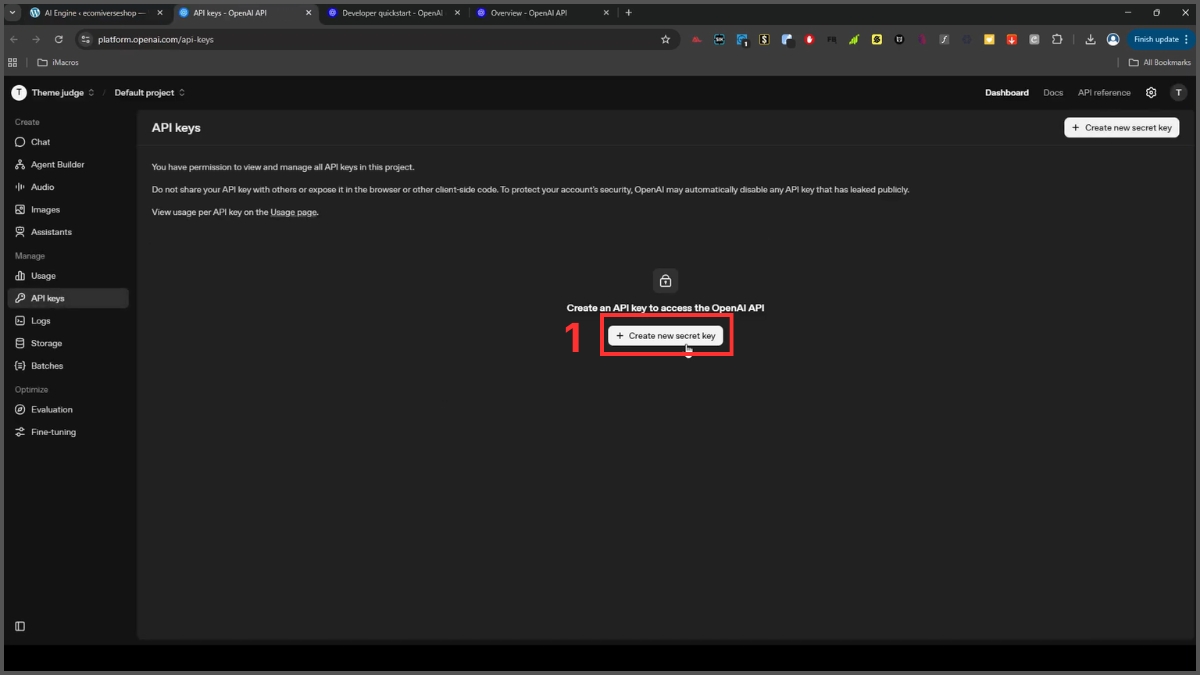Open the Chrome downloads icon
The width and height of the screenshot is (1200, 675).
point(1090,39)
